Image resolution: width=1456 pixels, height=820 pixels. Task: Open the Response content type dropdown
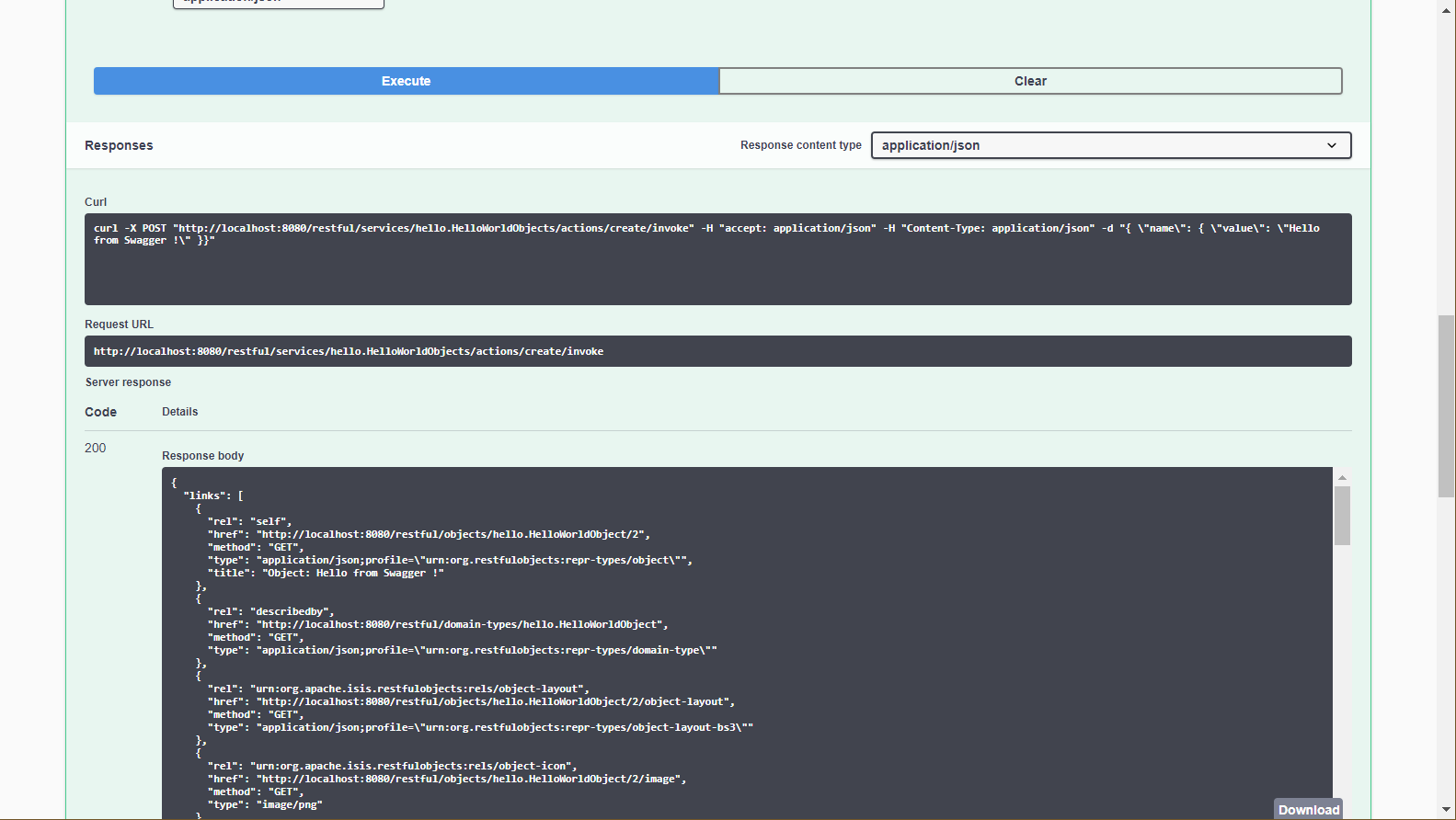[1109, 145]
